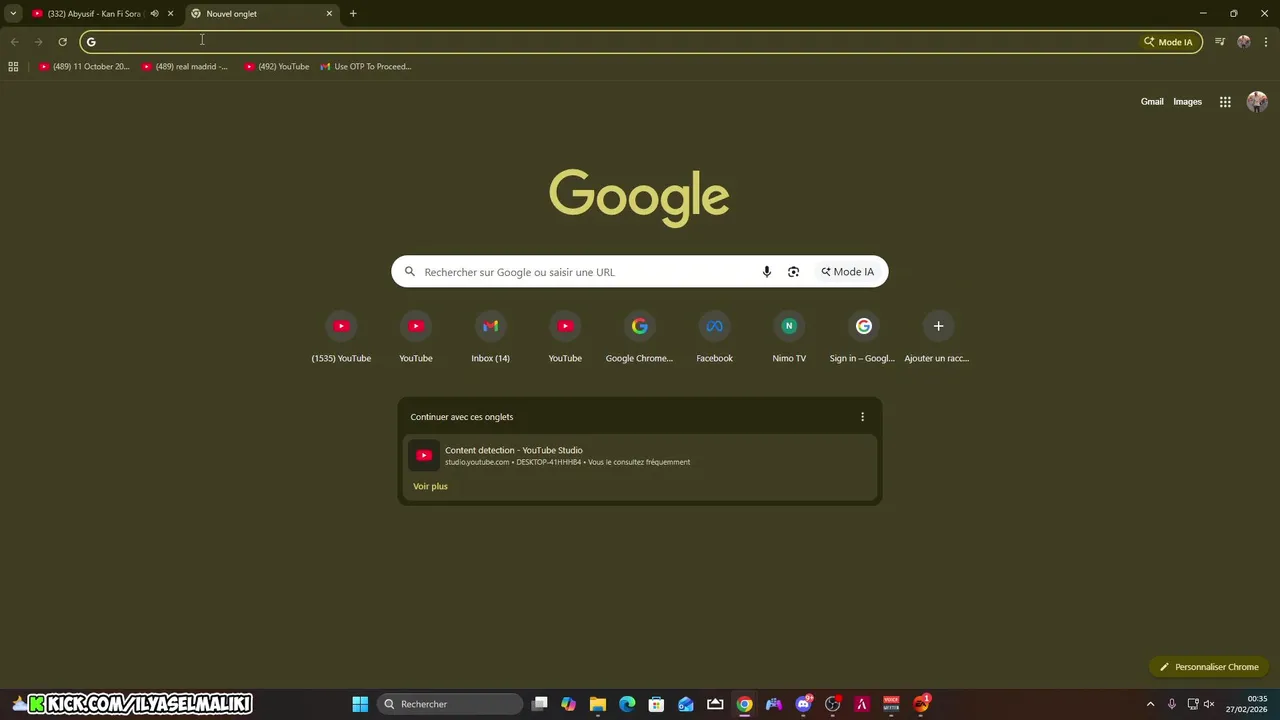Screen dimensions: 1280x720
Task: Expand the tab search dropdown
Action: click(x=13, y=14)
